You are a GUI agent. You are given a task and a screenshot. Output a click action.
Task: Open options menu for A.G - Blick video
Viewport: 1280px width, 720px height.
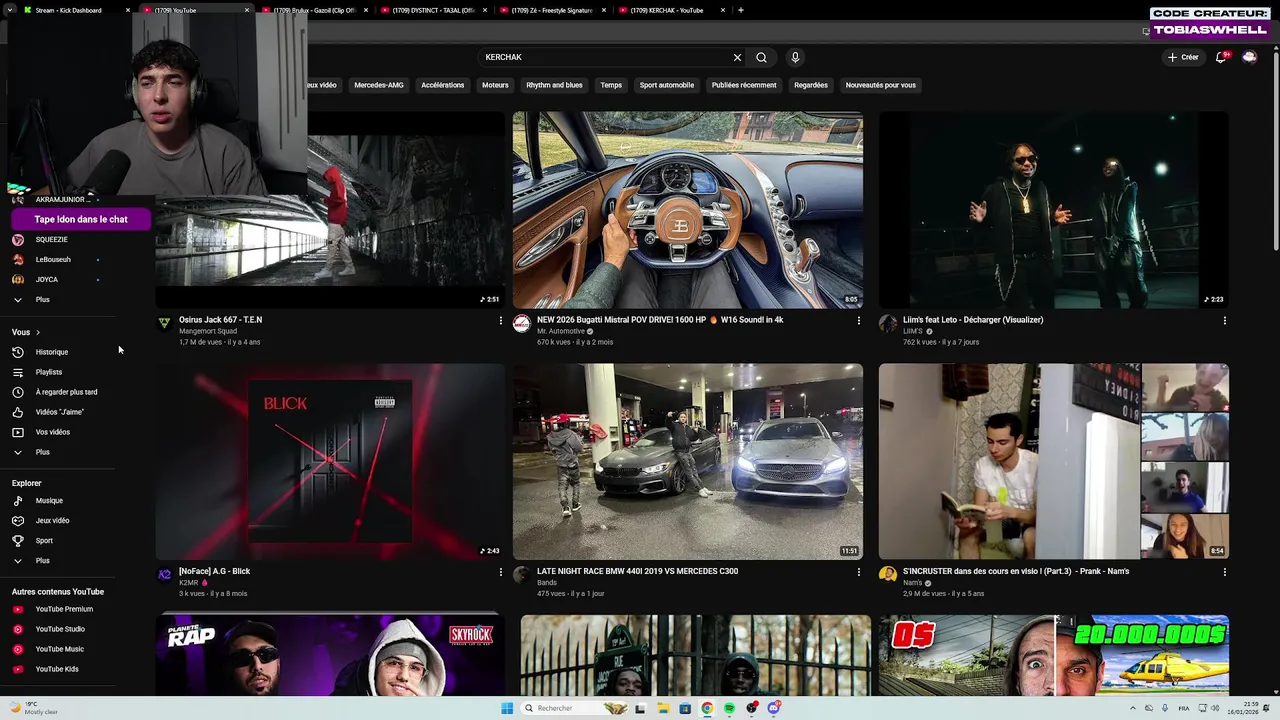pos(501,572)
